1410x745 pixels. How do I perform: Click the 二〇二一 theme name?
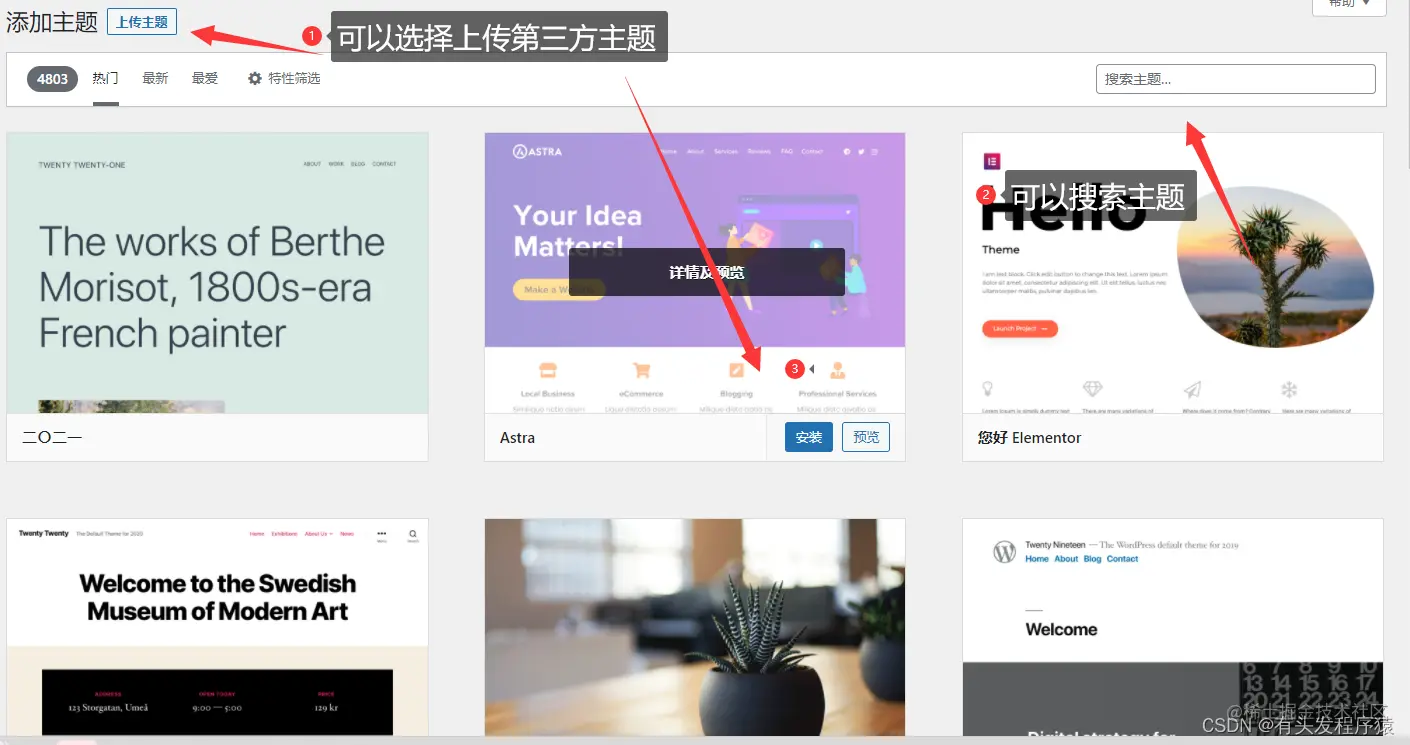point(52,437)
